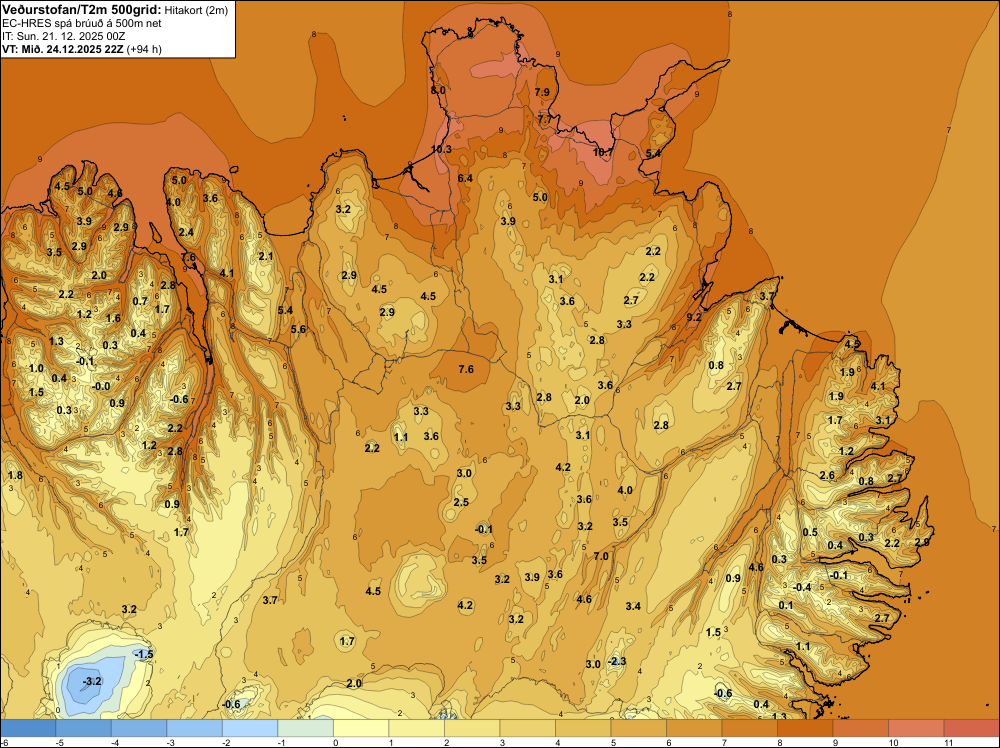The height and width of the screenshot is (748, 1000).
Task: Click the 5.6 temperature value
Action: click(298, 330)
